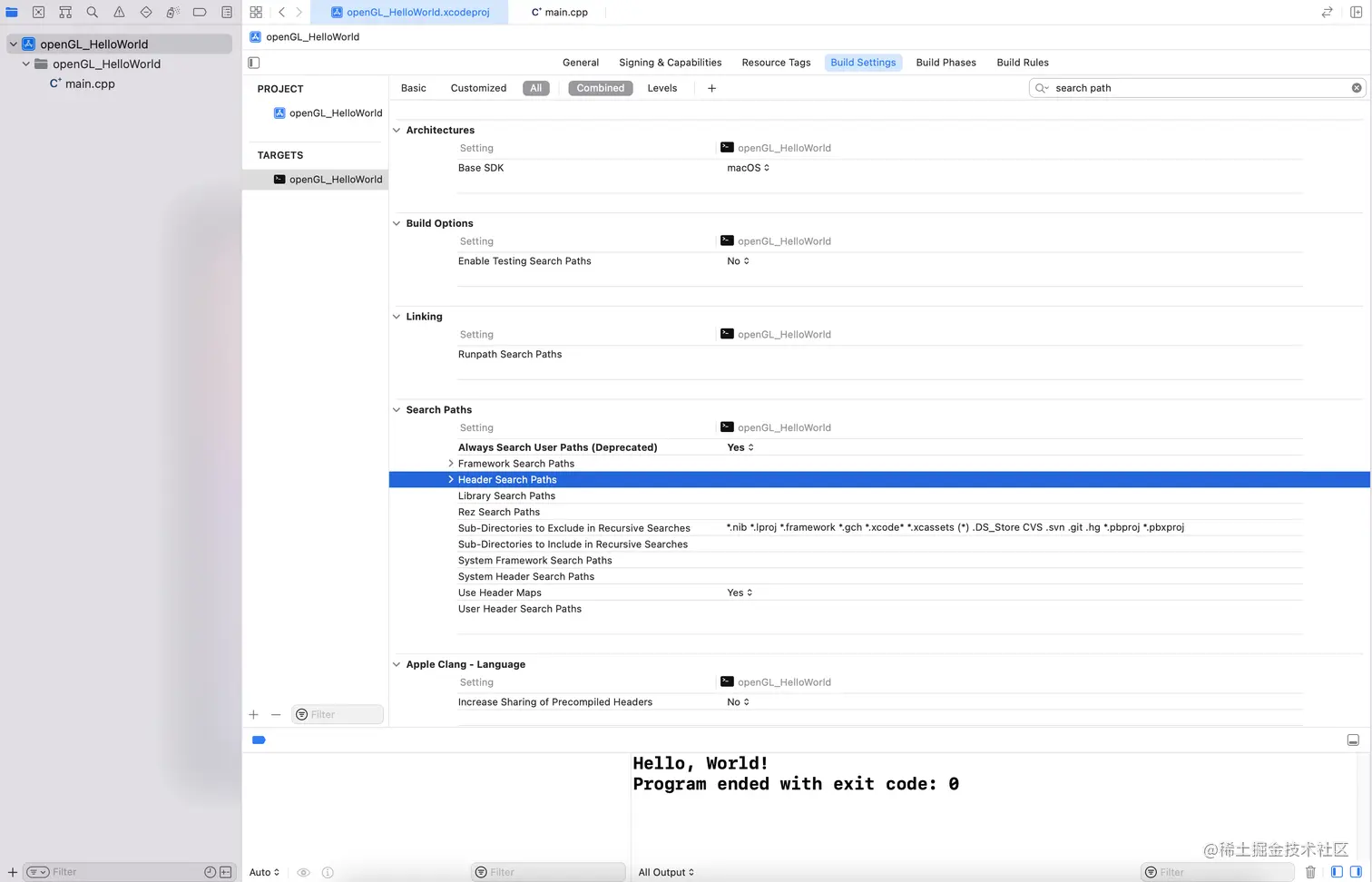This screenshot has width=1372, height=882.
Task: Show only source-controlled files in navigator
Action: [x=226, y=873]
